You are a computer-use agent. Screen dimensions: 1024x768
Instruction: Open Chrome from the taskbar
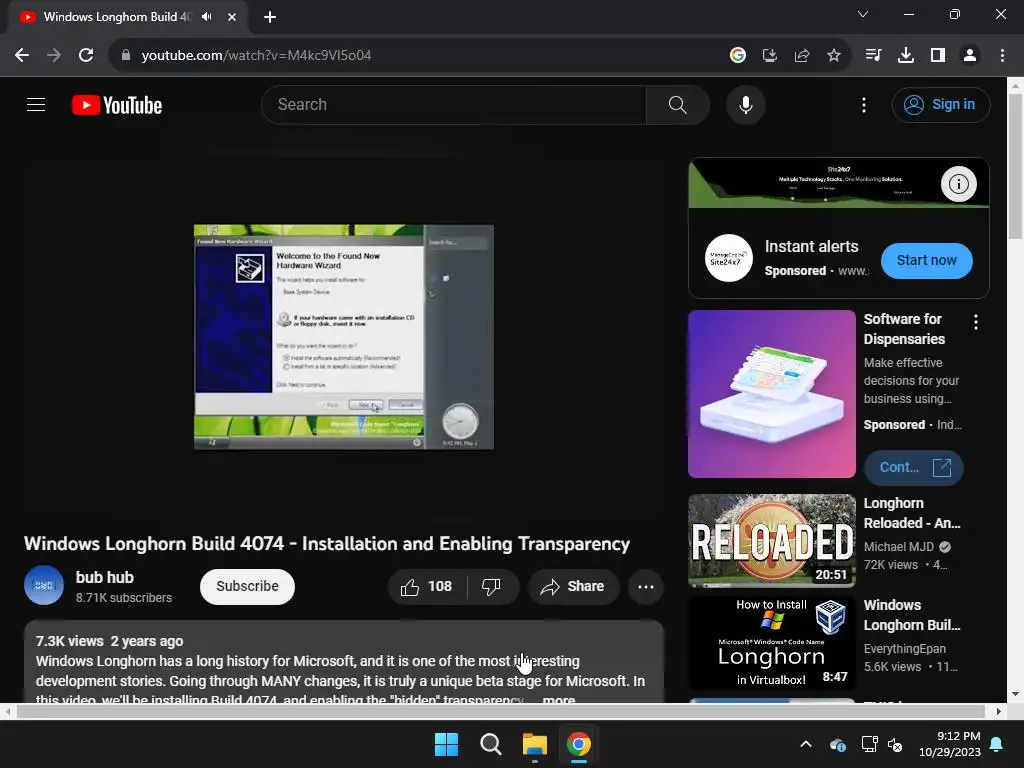click(579, 744)
